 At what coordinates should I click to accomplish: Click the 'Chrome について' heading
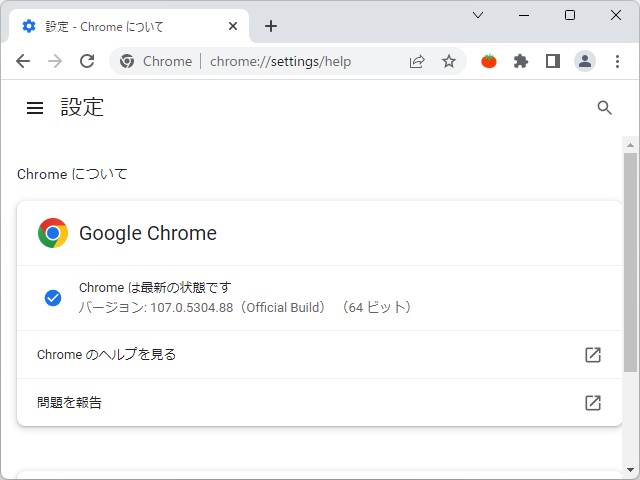point(72,174)
